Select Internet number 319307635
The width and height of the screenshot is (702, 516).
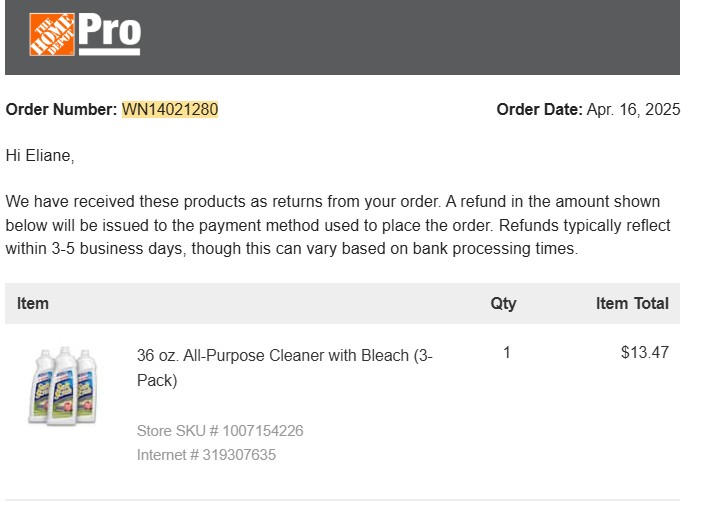[239, 455]
